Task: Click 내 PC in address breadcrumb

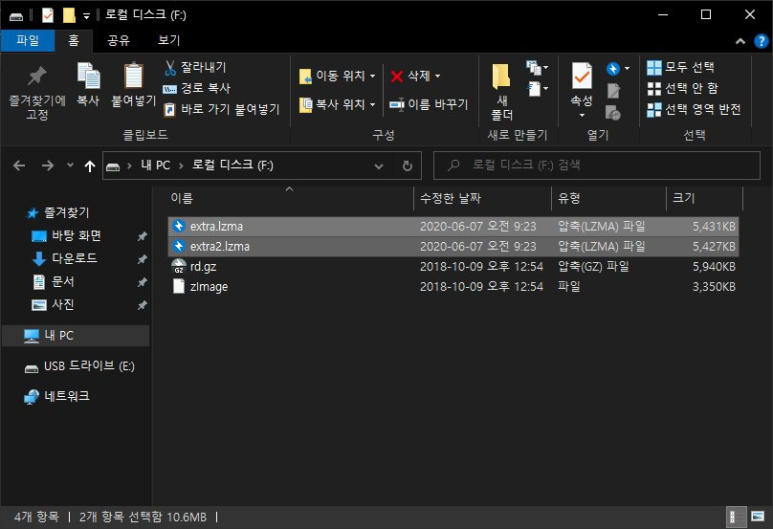Action: 155,166
